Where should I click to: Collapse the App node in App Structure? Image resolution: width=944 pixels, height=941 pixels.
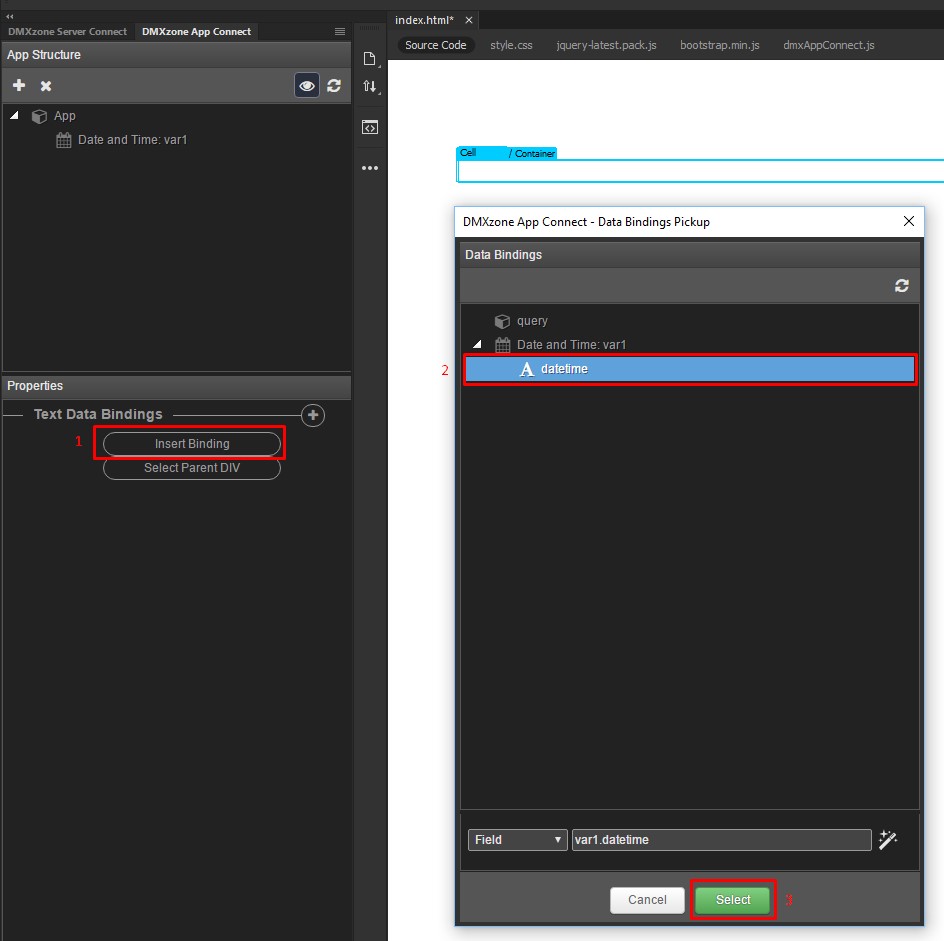click(x=14, y=115)
